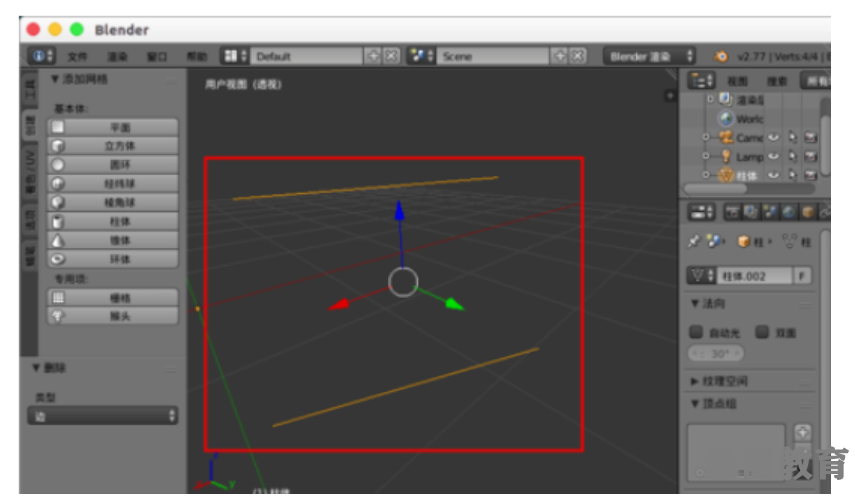The image size is (855, 503).
Task: Open the 窗口 (Window) menu
Action: (157, 56)
